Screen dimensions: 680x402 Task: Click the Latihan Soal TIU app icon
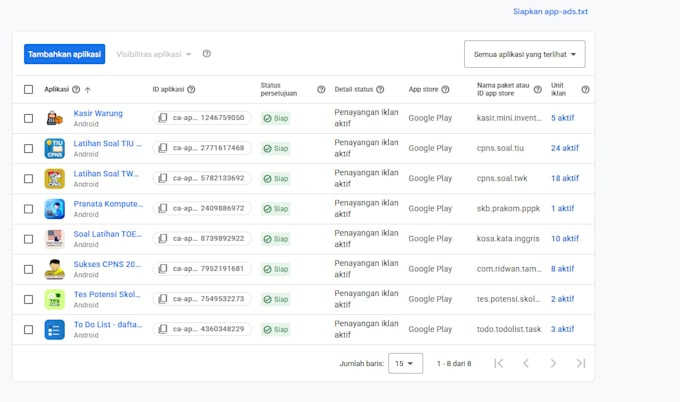point(55,148)
